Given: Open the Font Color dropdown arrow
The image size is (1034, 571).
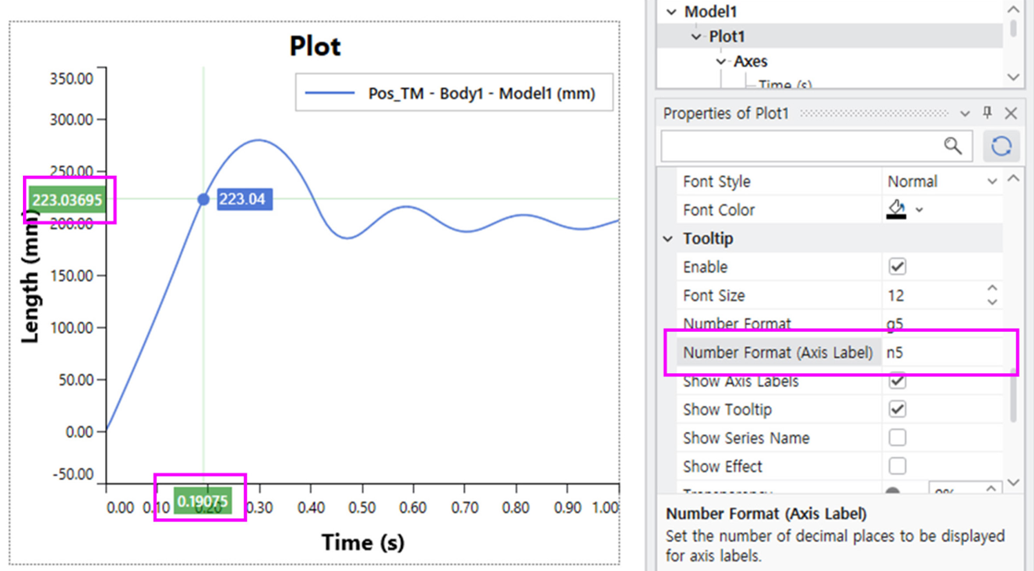Looking at the screenshot, I should pyautogui.click(x=919, y=210).
